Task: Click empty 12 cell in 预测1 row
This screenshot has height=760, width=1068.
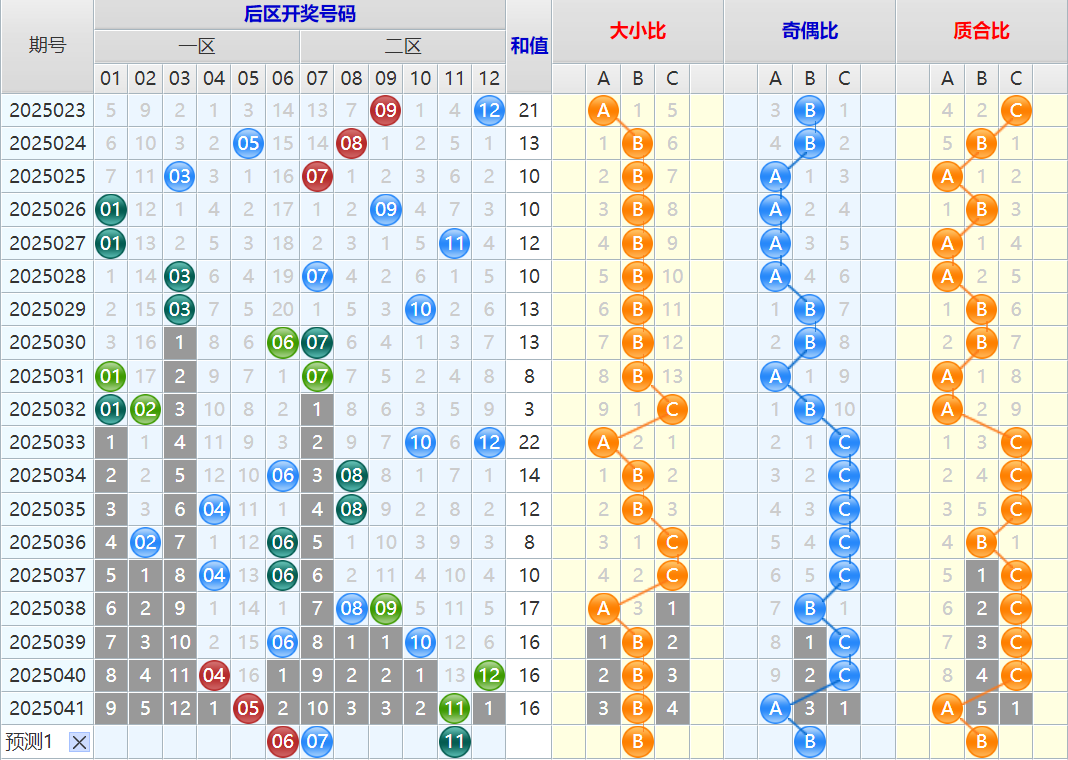Action: click(x=489, y=742)
